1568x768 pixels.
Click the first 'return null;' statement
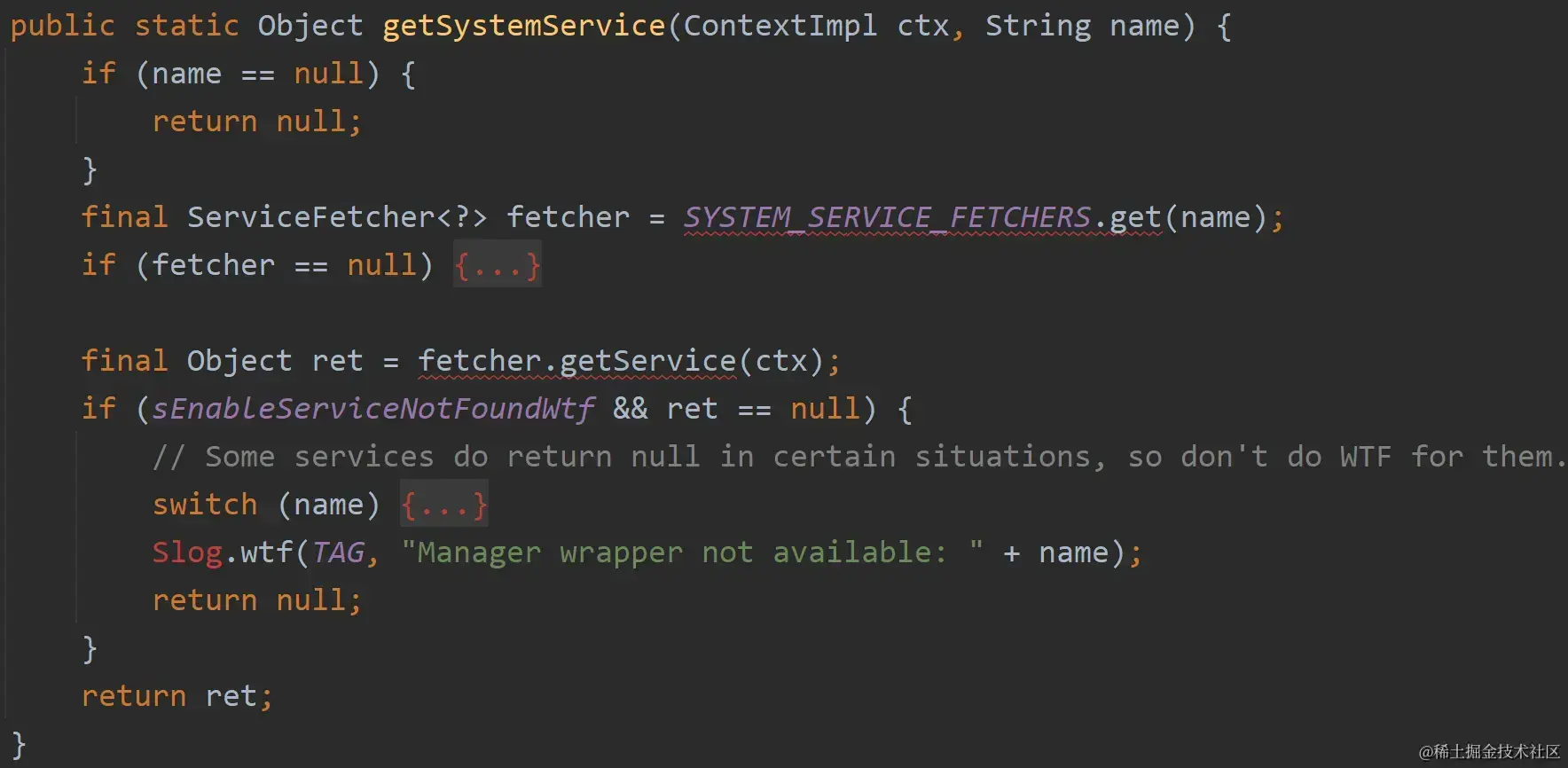click(x=257, y=121)
